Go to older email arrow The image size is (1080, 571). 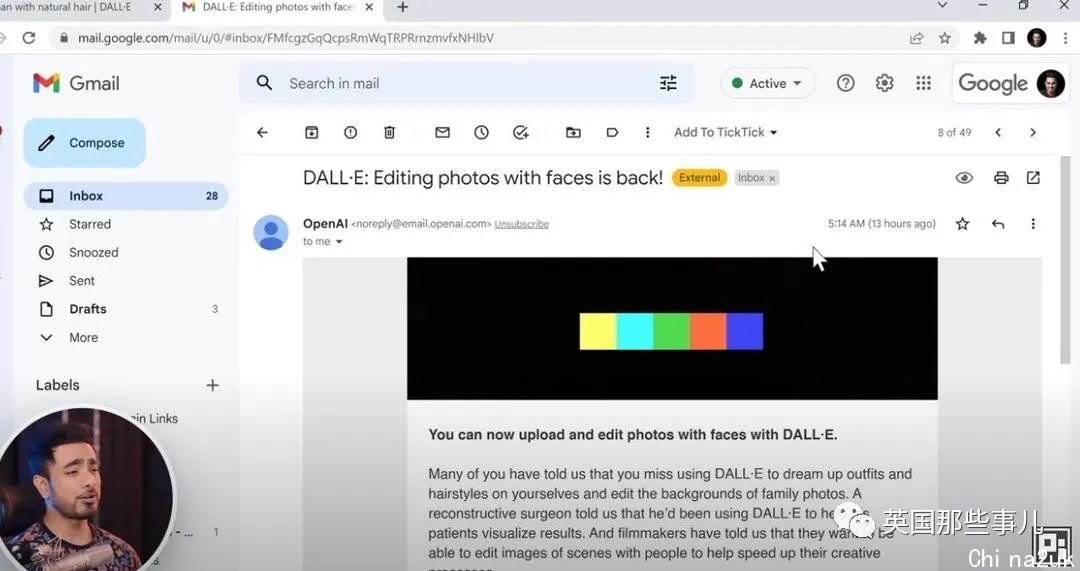pos(1032,132)
